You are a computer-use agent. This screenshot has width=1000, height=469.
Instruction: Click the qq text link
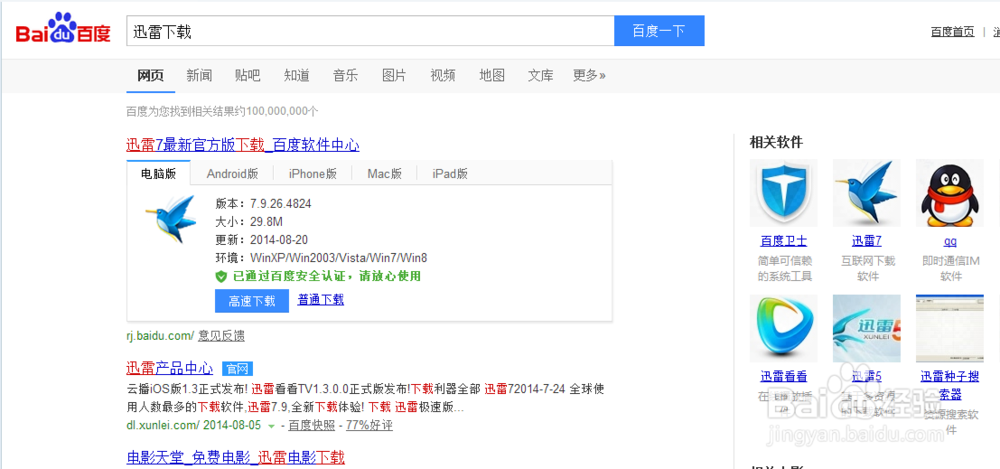point(950,242)
